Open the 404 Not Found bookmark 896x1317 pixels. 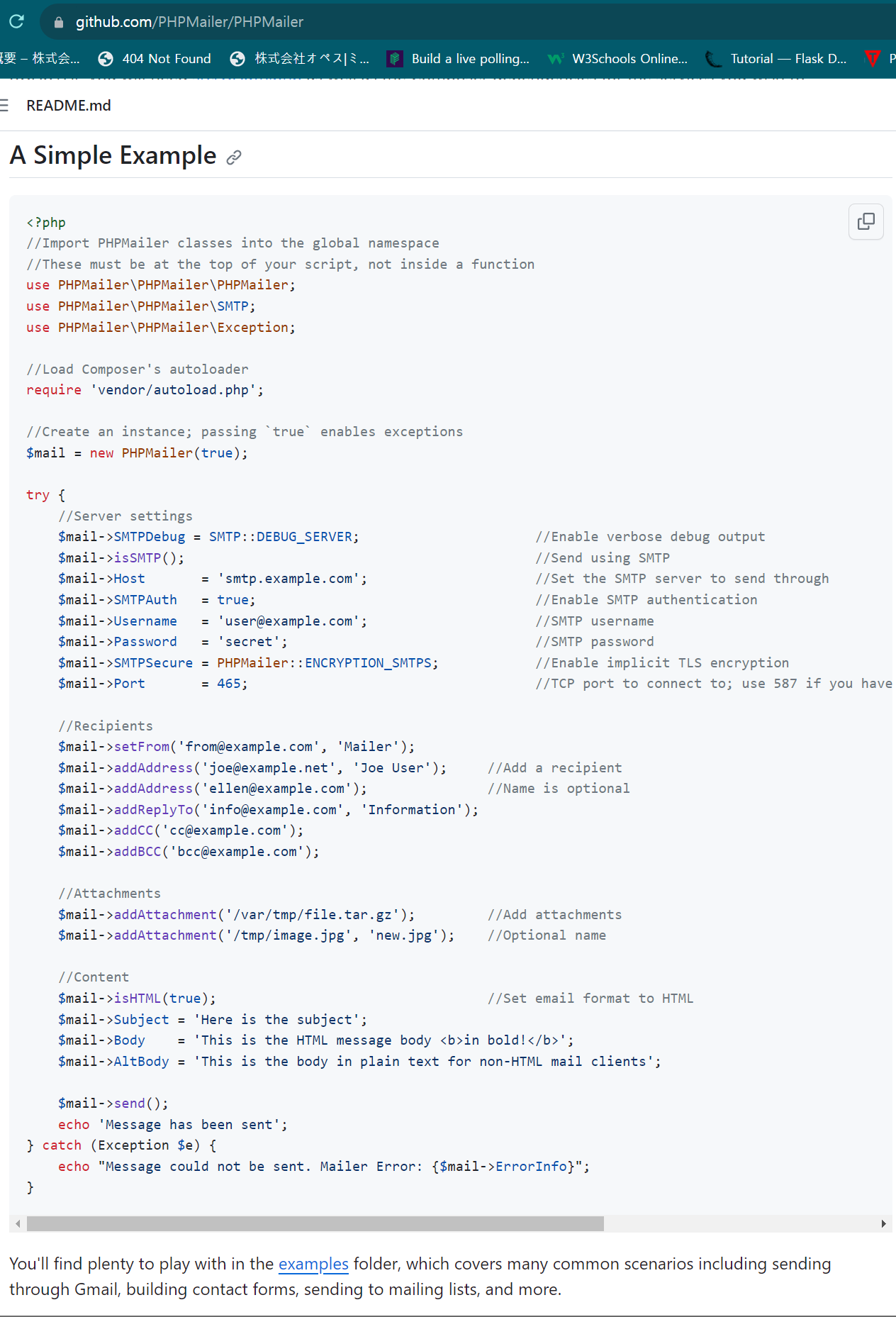pyautogui.click(x=155, y=59)
